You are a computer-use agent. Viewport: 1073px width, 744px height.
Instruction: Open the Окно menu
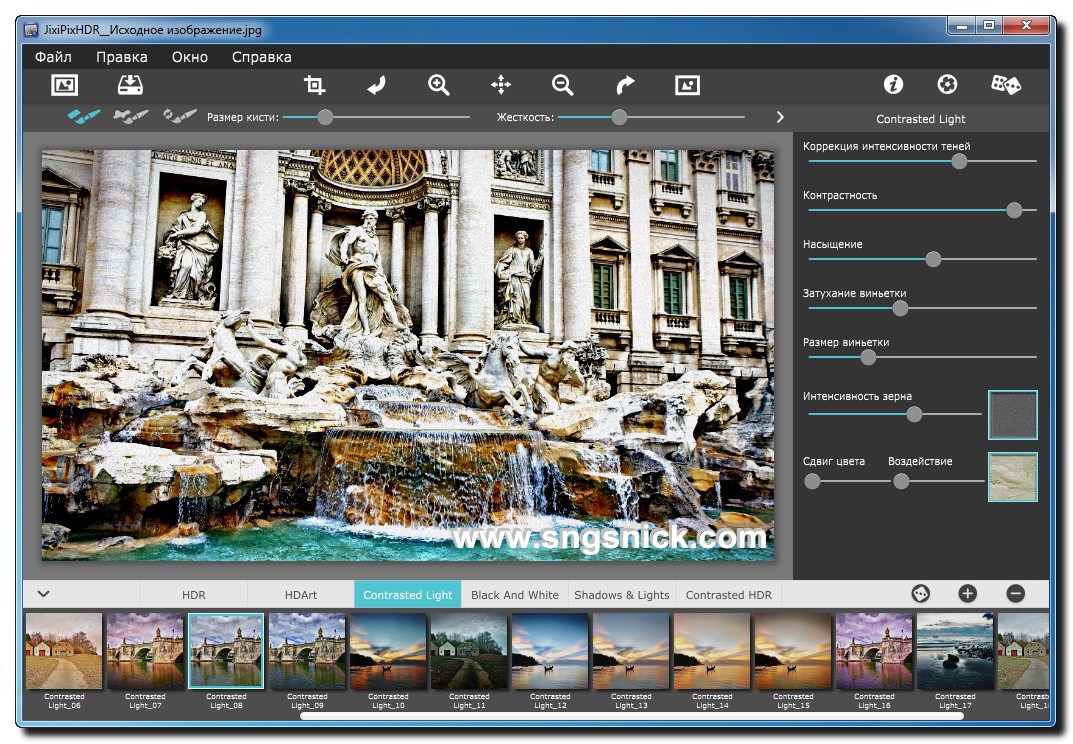[x=190, y=57]
